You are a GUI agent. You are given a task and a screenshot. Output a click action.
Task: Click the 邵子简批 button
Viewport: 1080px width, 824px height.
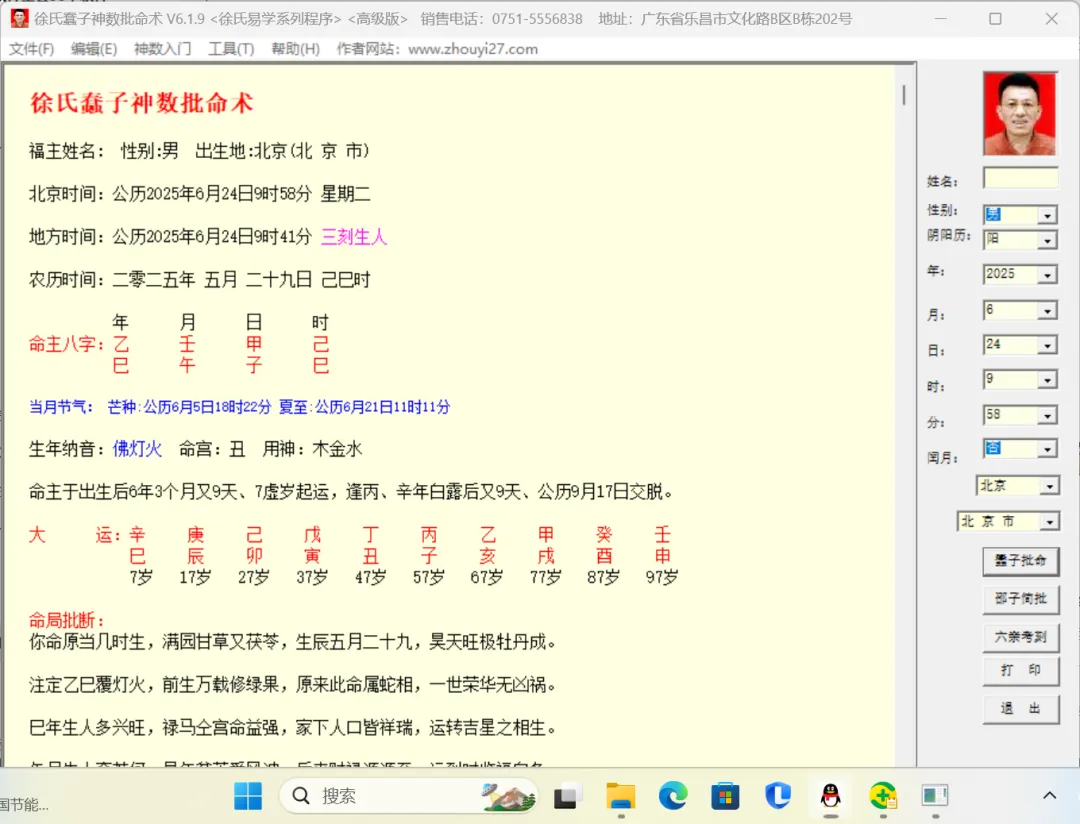coord(1021,599)
